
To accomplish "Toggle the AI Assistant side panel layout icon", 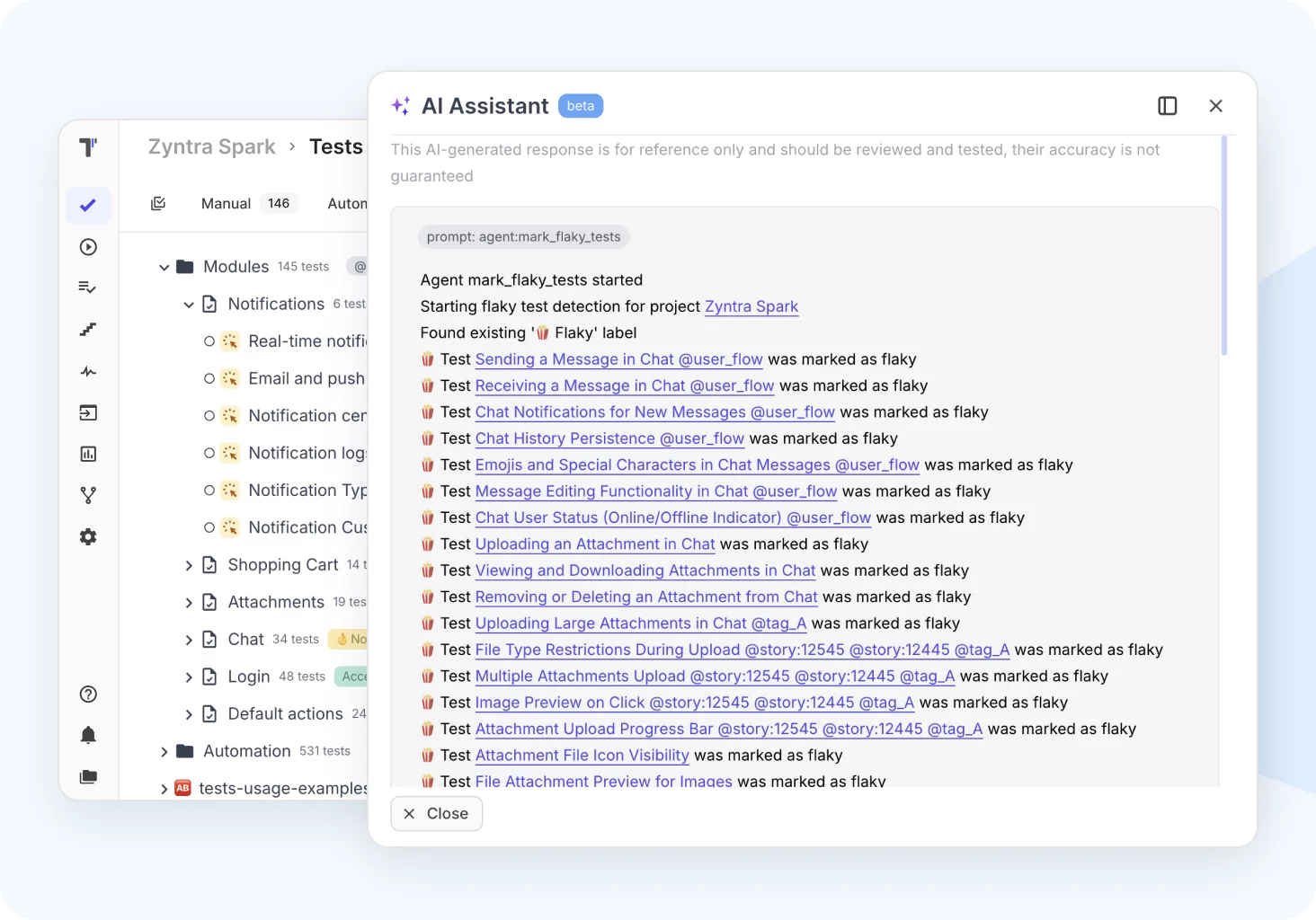I will (1168, 106).
